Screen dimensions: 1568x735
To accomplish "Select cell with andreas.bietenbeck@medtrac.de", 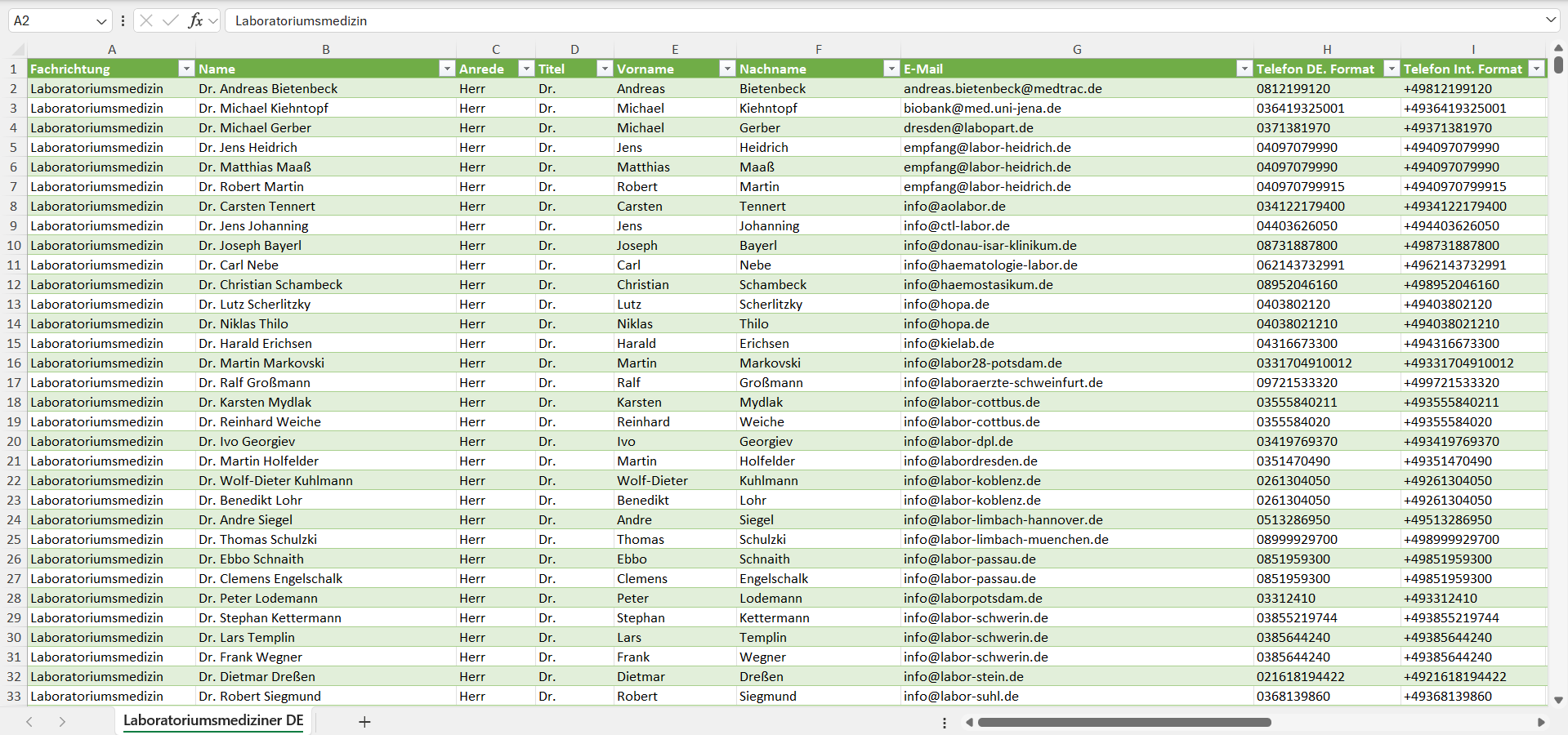I will coord(1003,88).
